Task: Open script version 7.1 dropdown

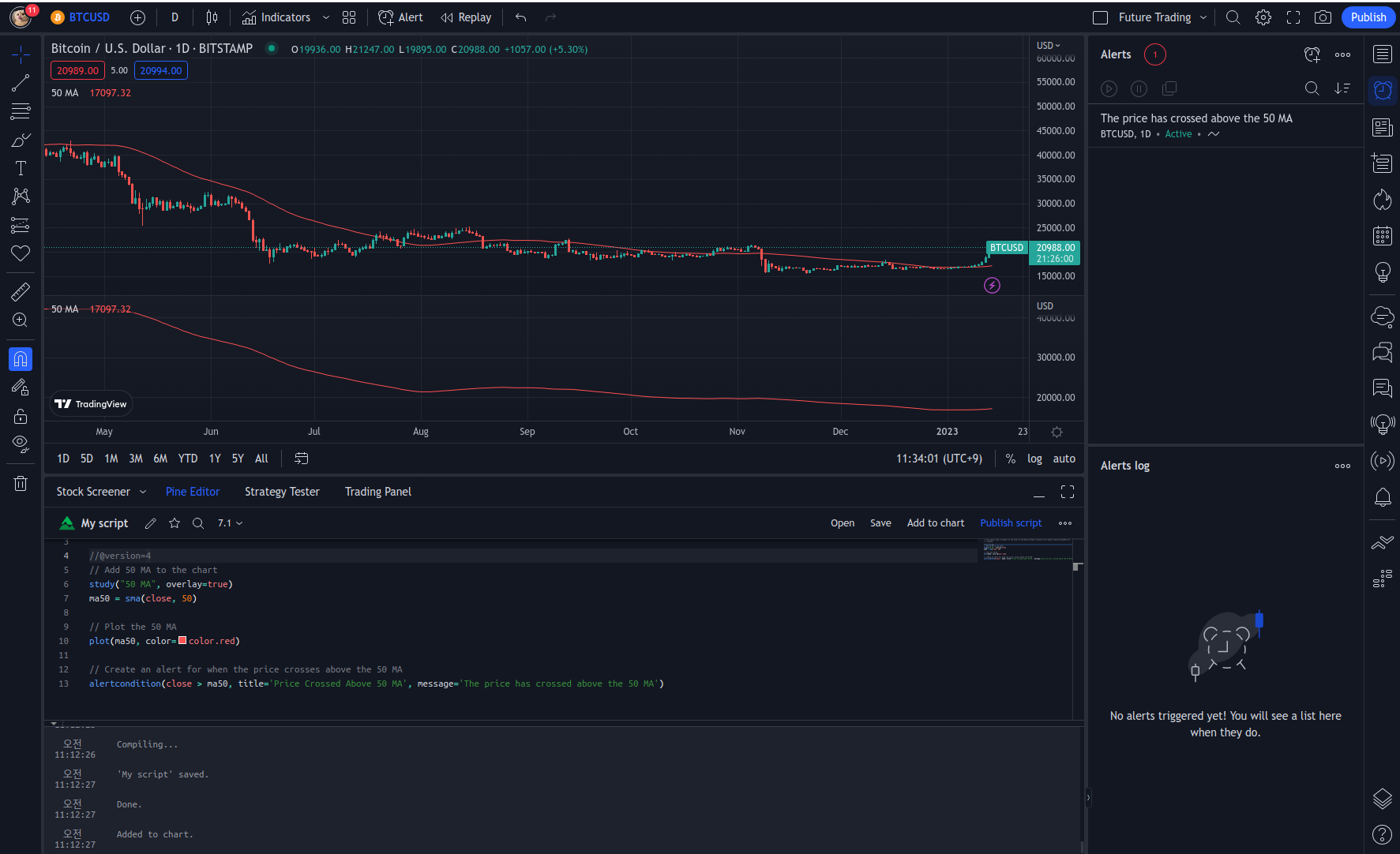Action: tap(231, 523)
